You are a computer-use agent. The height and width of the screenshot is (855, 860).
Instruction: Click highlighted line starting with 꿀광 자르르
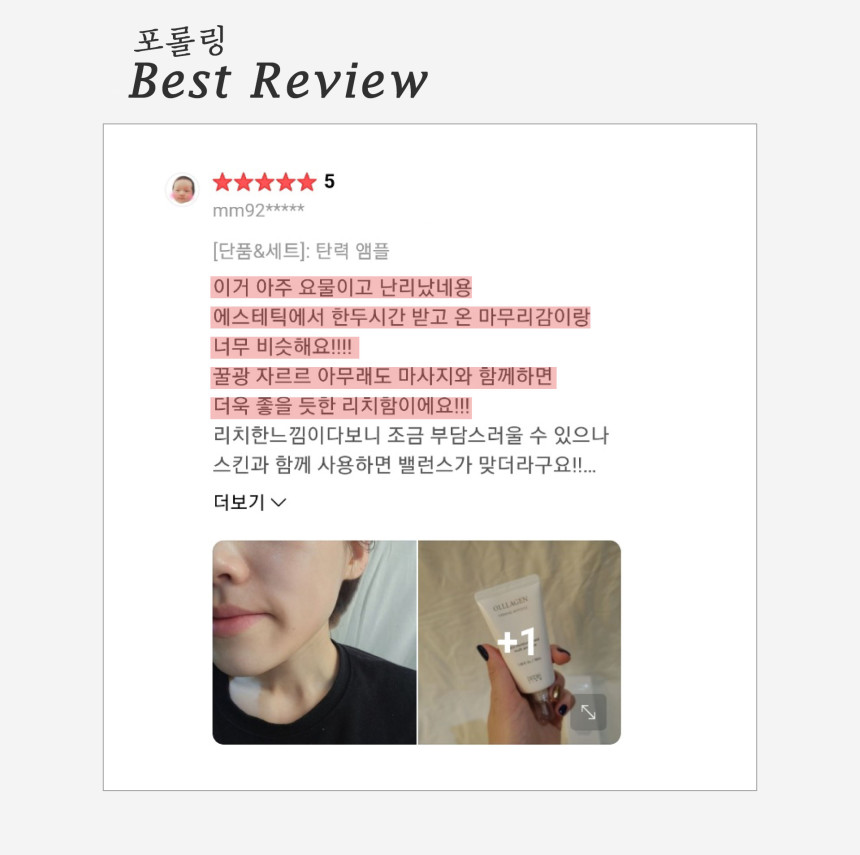383,377
